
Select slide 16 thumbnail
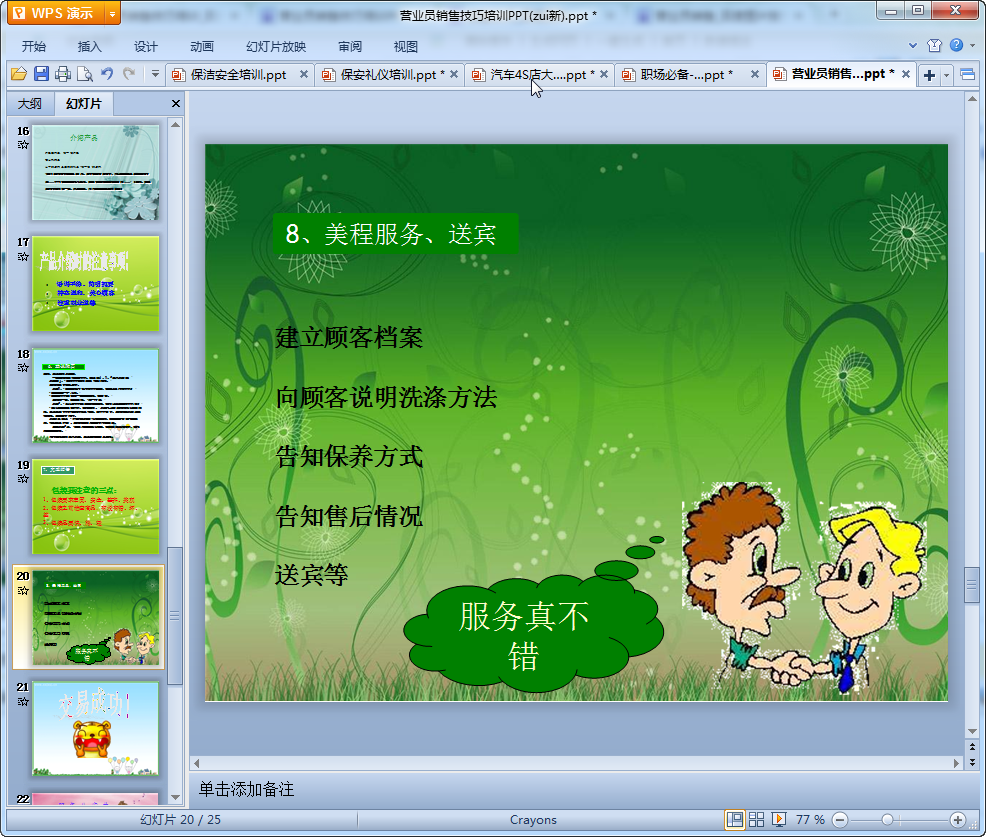pyautogui.click(x=96, y=172)
